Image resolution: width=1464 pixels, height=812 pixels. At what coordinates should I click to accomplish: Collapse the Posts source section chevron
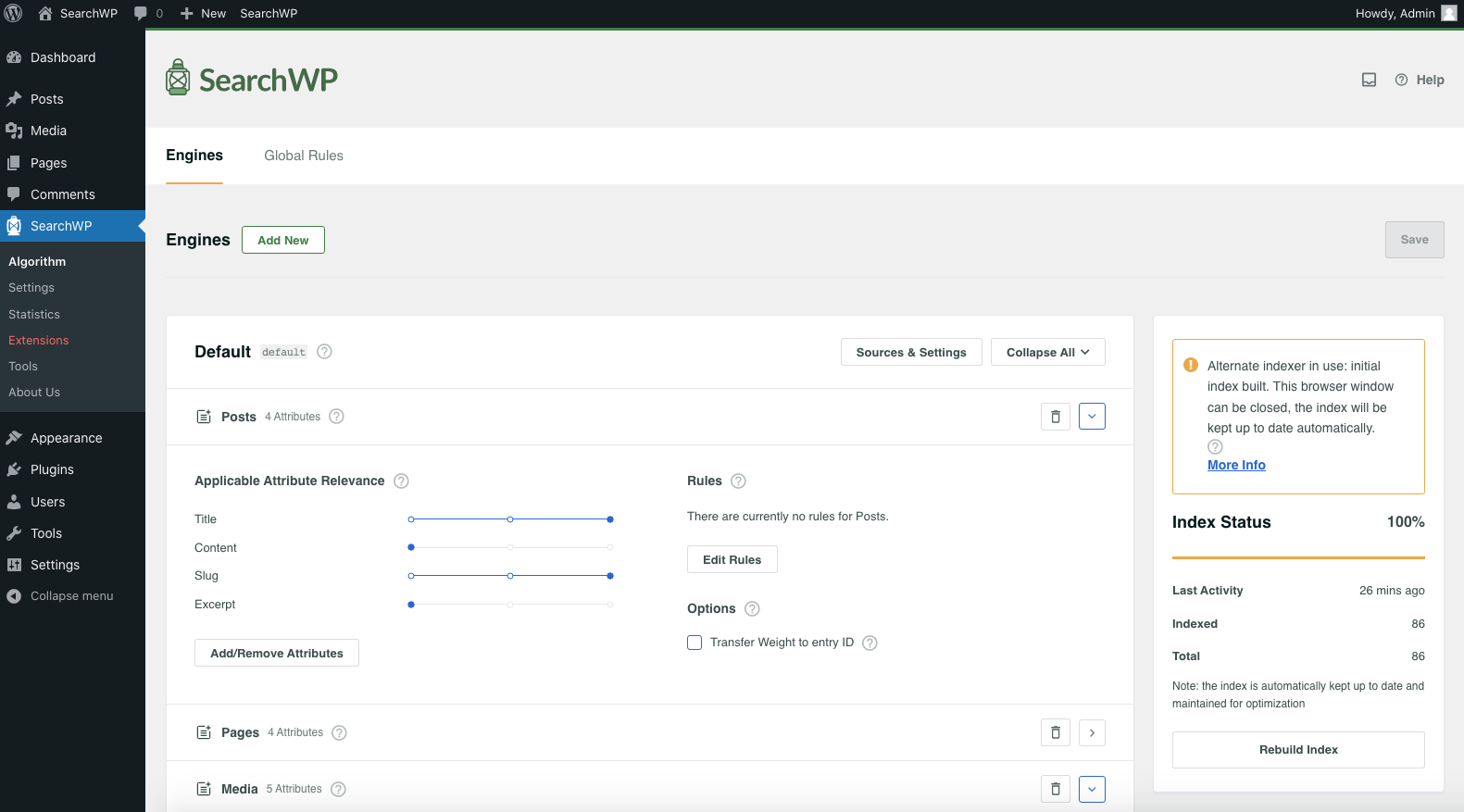pos(1092,417)
